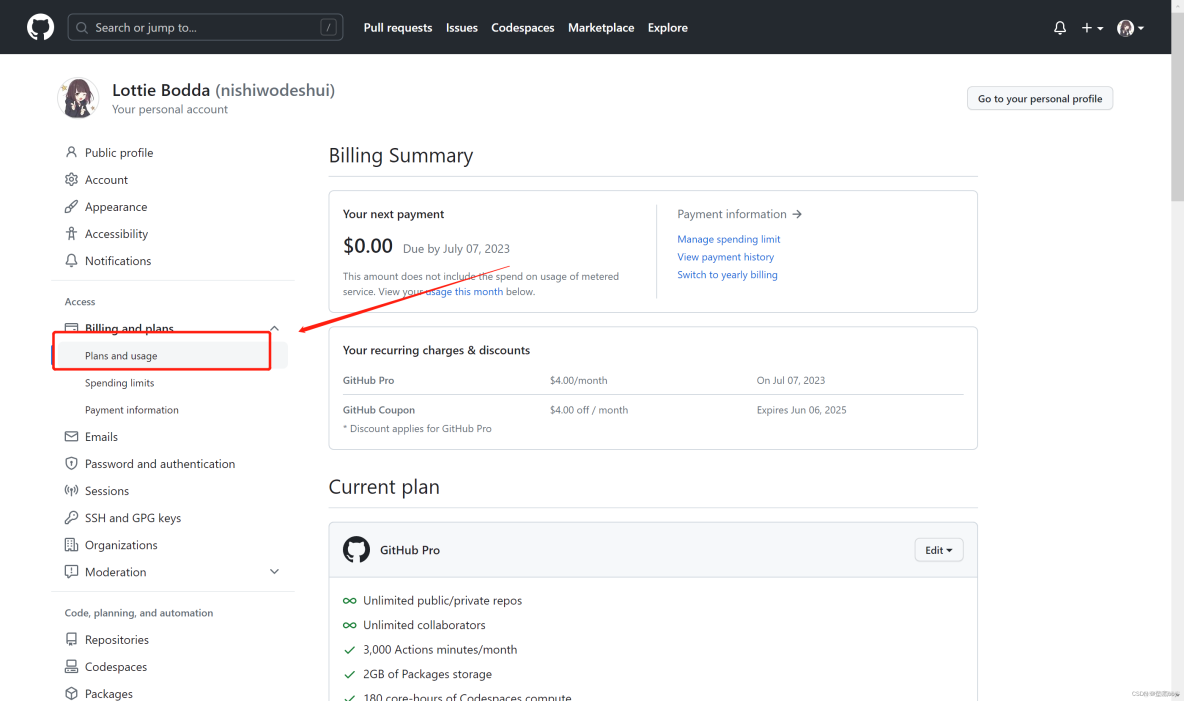
Task: Click the Account gear icon
Action: click(x=71, y=180)
